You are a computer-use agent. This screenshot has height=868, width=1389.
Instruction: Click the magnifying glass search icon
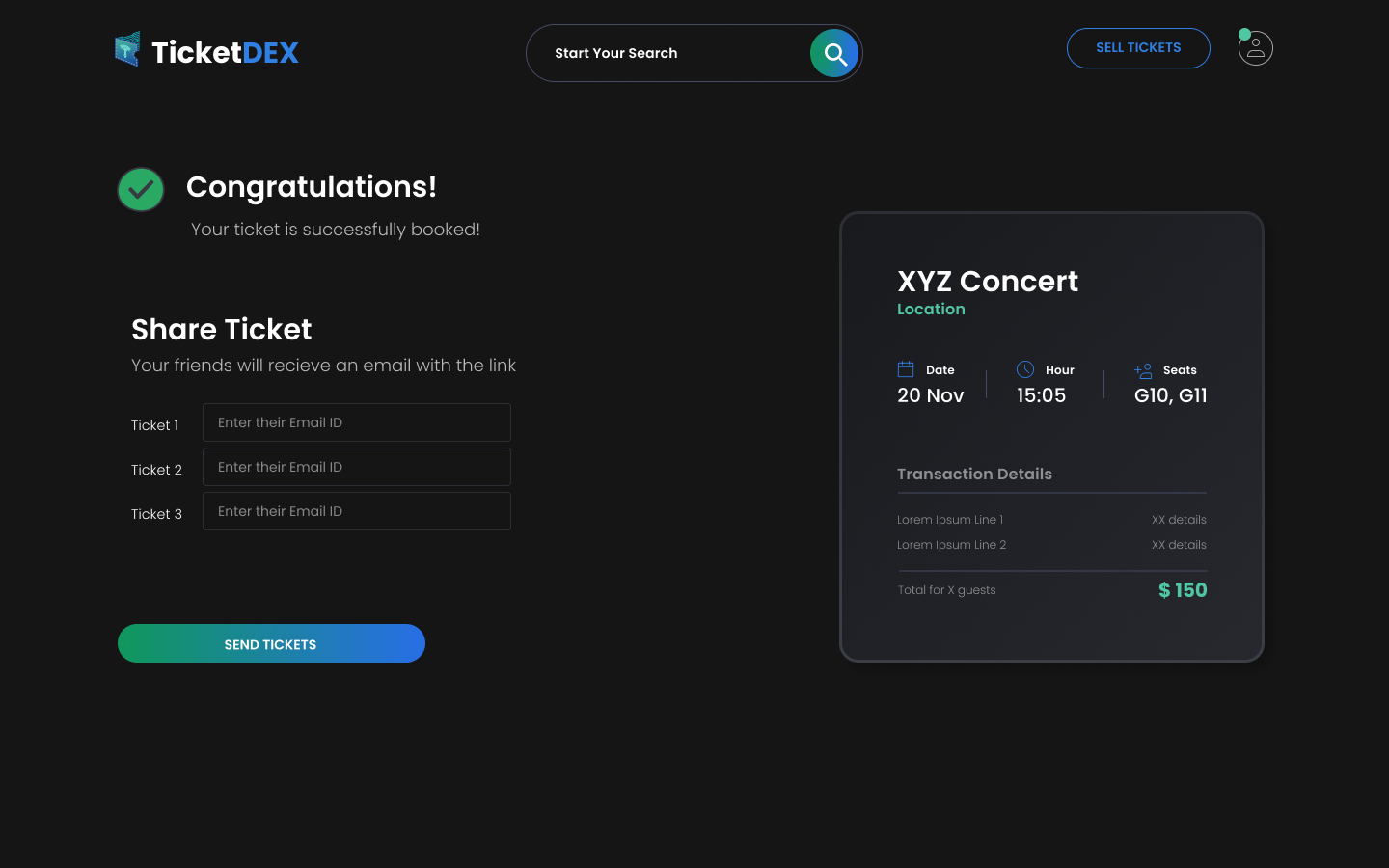pyautogui.click(x=833, y=53)
